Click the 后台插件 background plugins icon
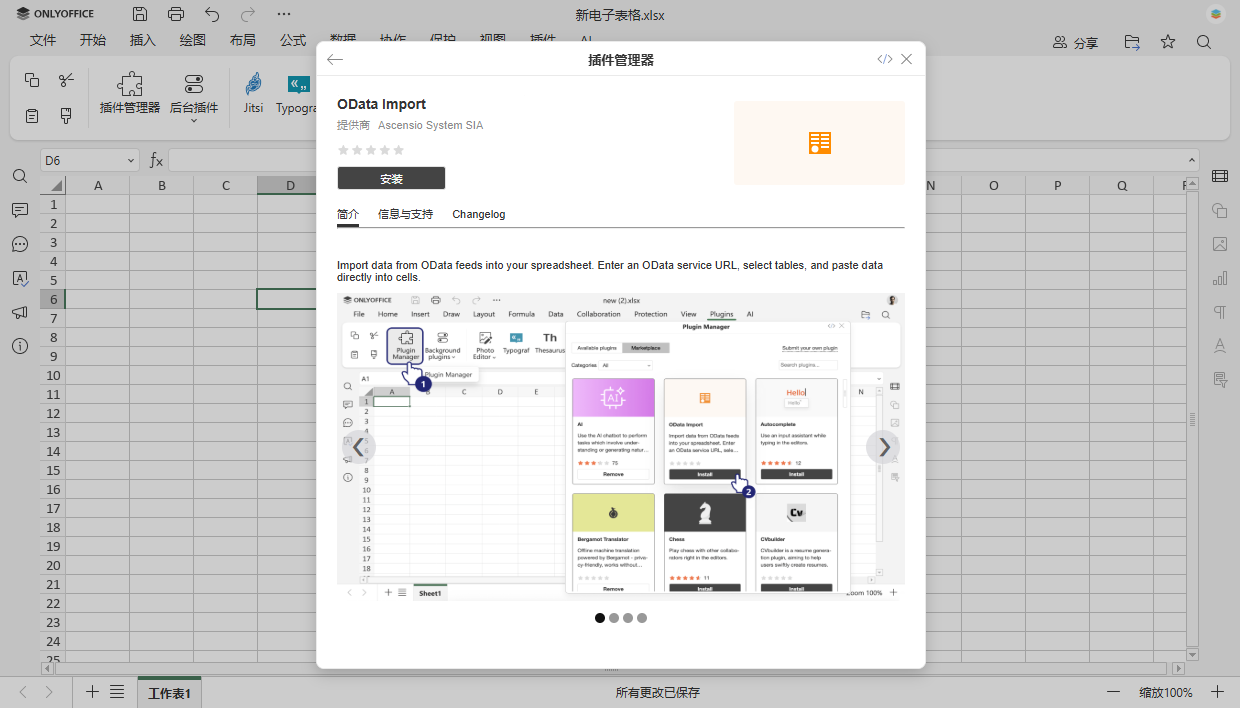Image resolution: width=1240 pixels, height=708 pixels. click(193, 95)
